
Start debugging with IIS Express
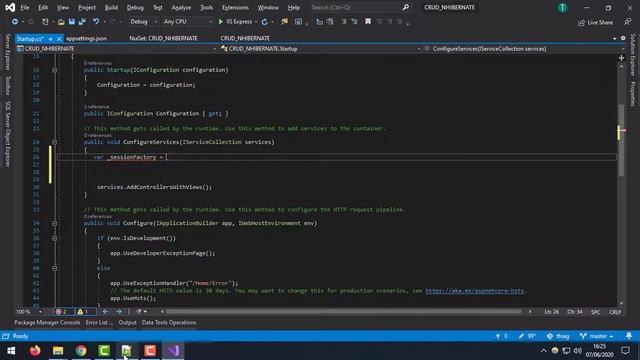(x=235, y=22)
